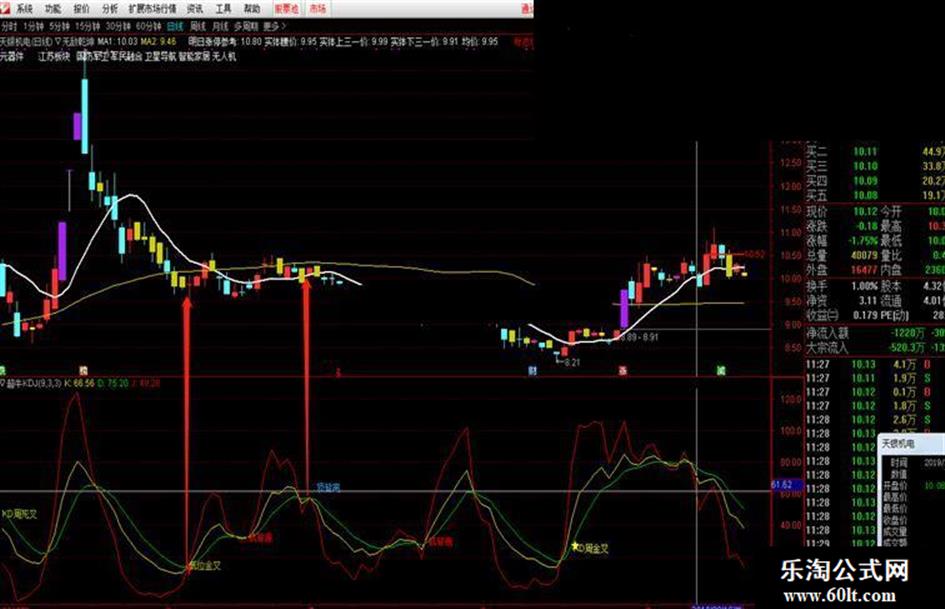Click the blue 财 marker under the chart
Viewport: 945px width, 609px height.
click(532, 371)
